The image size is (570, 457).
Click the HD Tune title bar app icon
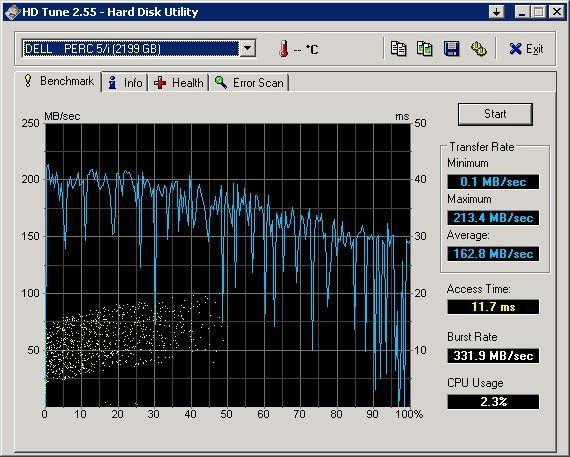[12, 12]
